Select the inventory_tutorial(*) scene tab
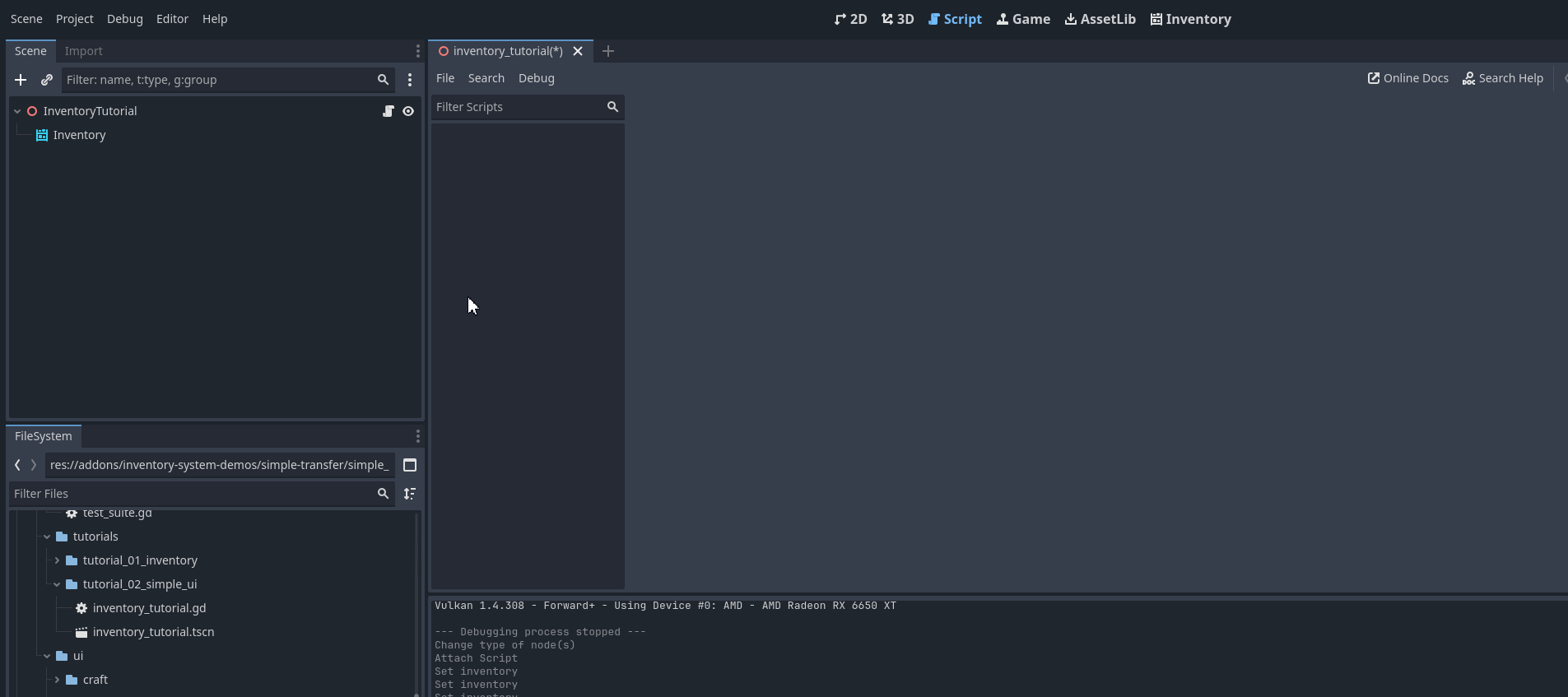The image size is (1568, 697). click(x=508, y=51)
